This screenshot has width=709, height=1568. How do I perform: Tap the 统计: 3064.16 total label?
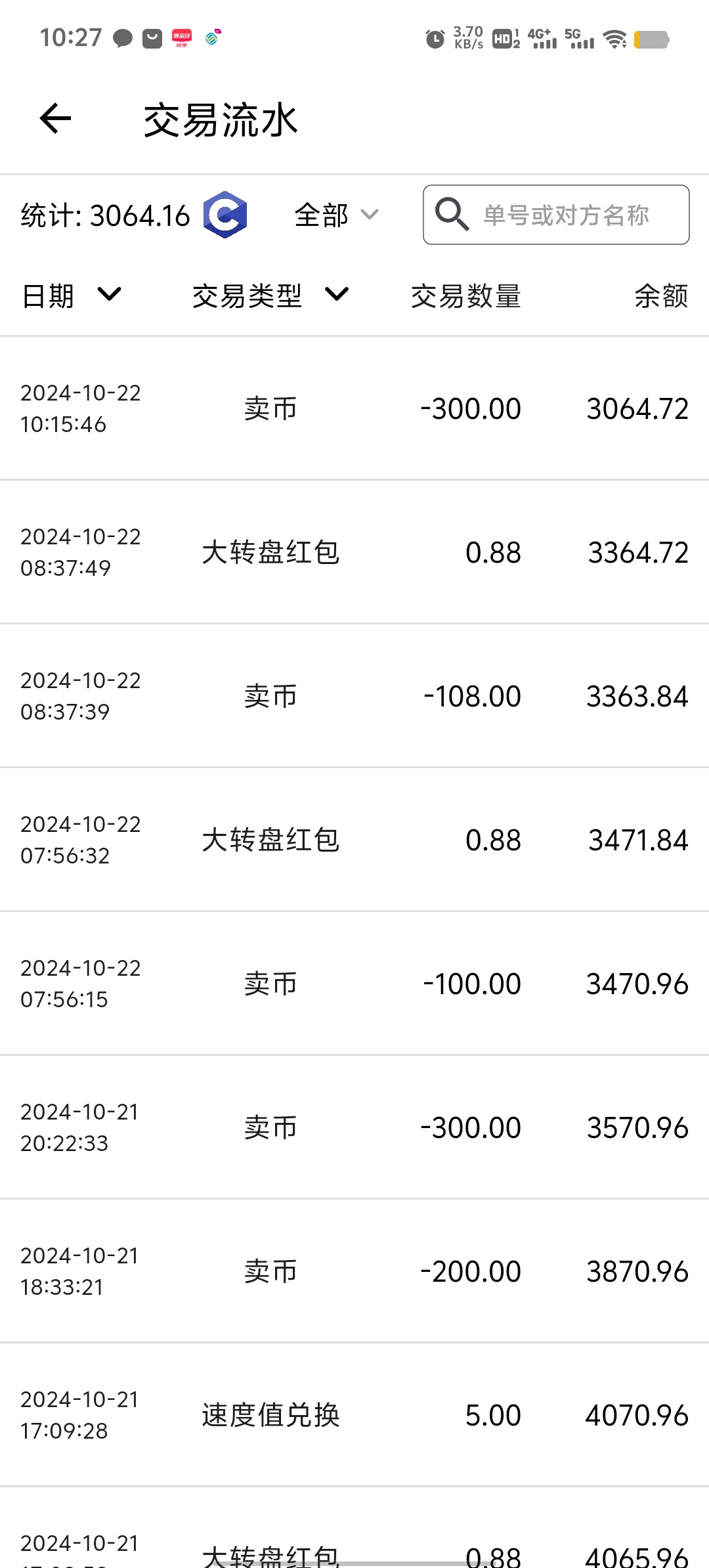click(105, 215)
